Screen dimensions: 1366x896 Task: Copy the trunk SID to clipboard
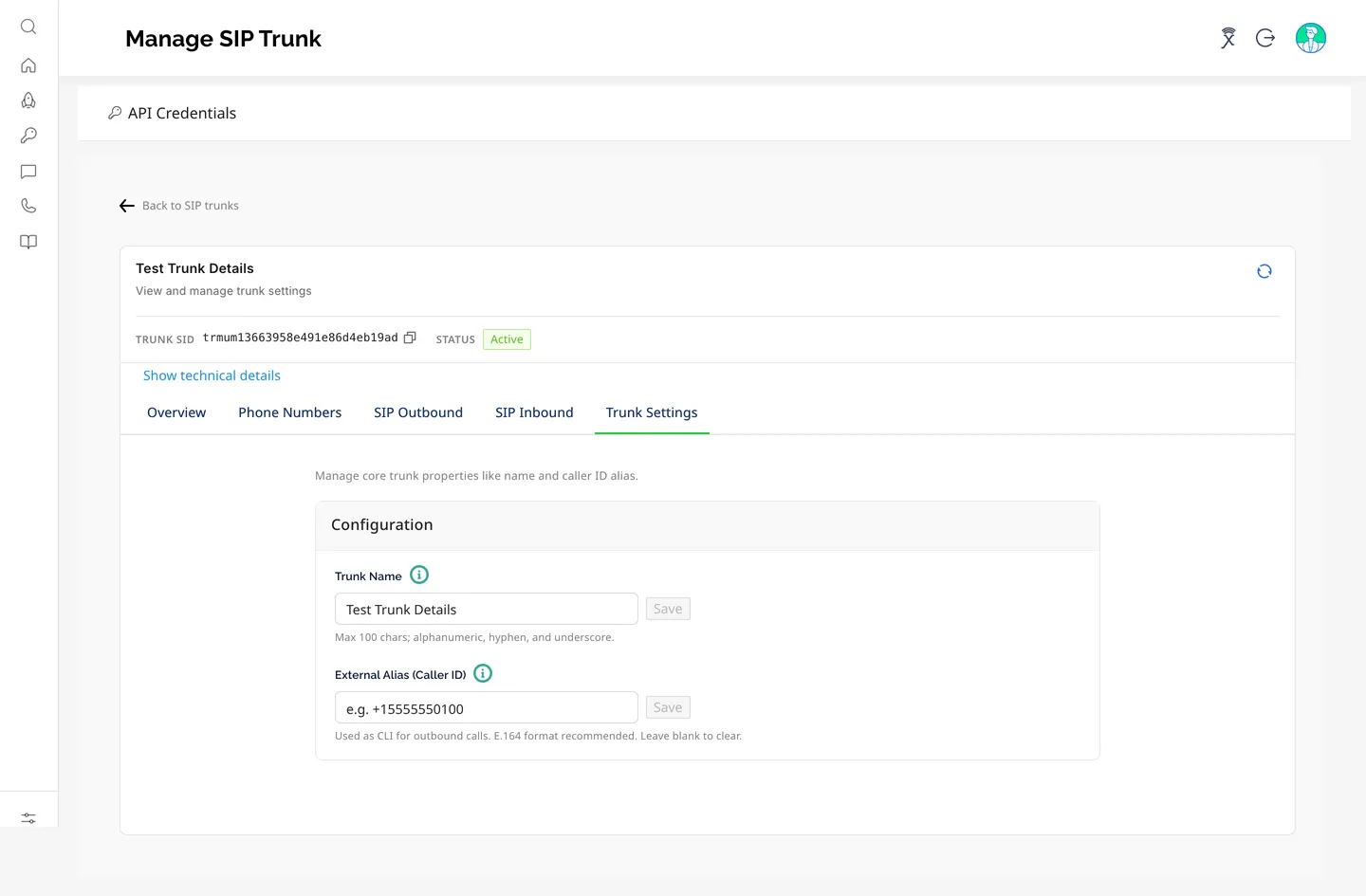[x=410, y=338]
